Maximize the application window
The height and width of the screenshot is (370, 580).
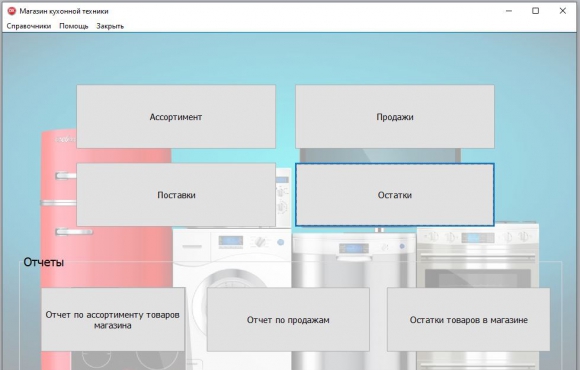(535, 11)
